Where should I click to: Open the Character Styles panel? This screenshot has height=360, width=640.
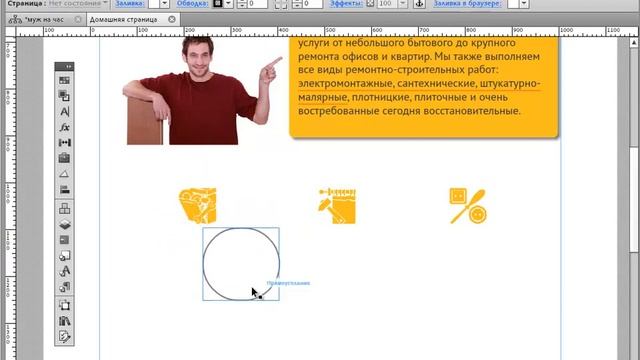click(64, 271)
